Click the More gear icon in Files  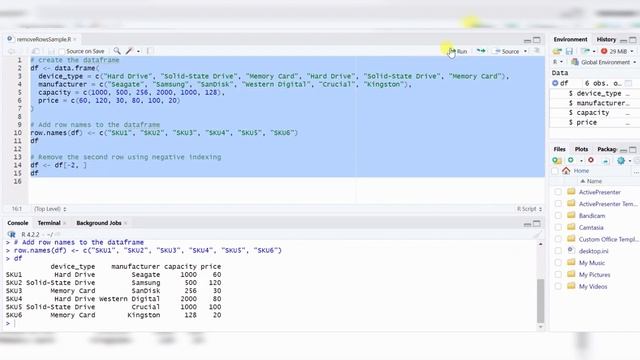tap(621, 160)
